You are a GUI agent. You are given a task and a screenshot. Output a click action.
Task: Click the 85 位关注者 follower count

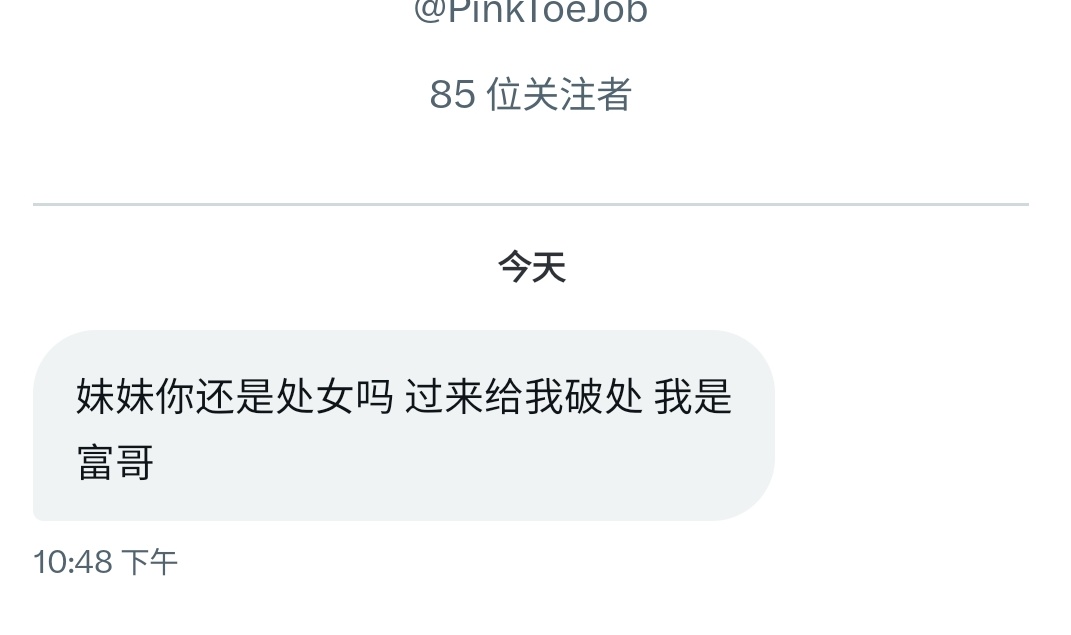[x=531, y=94]
